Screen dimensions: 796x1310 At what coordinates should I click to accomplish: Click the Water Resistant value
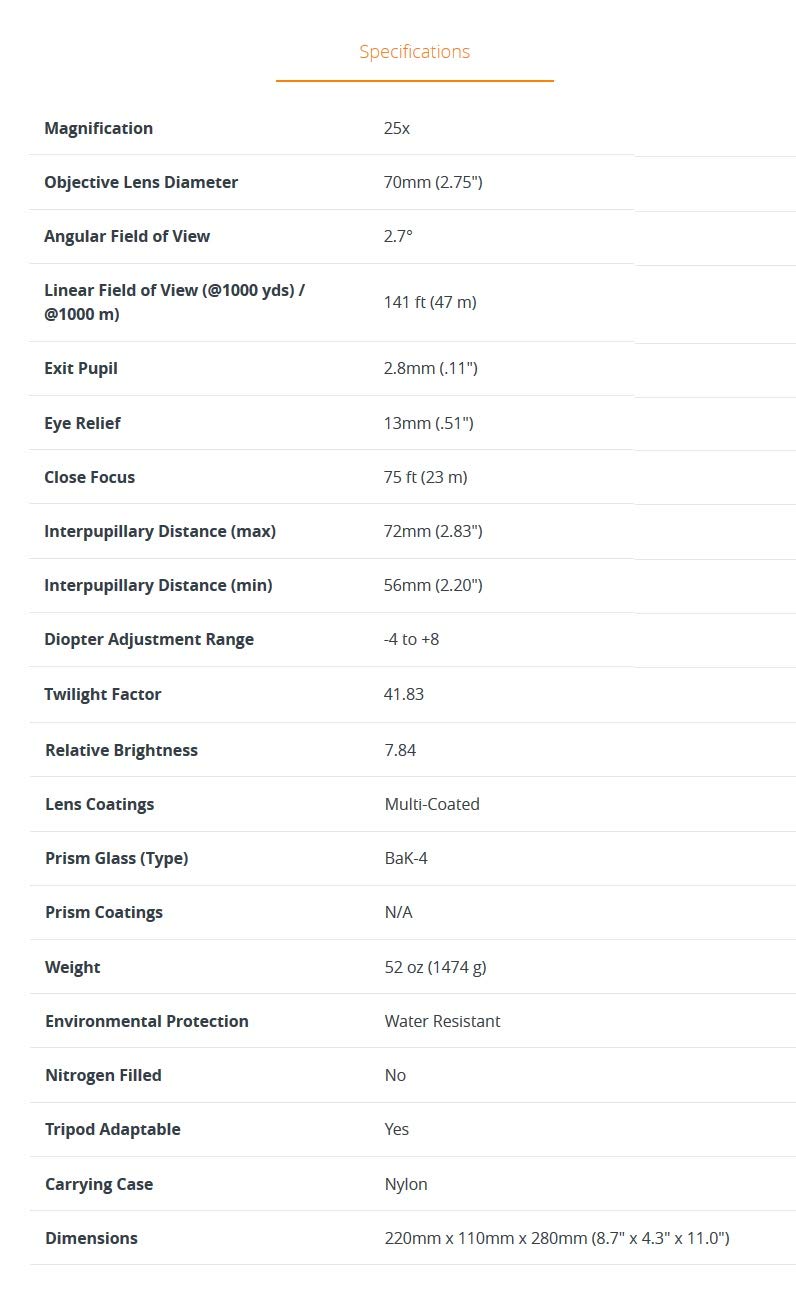point(442,1021)
